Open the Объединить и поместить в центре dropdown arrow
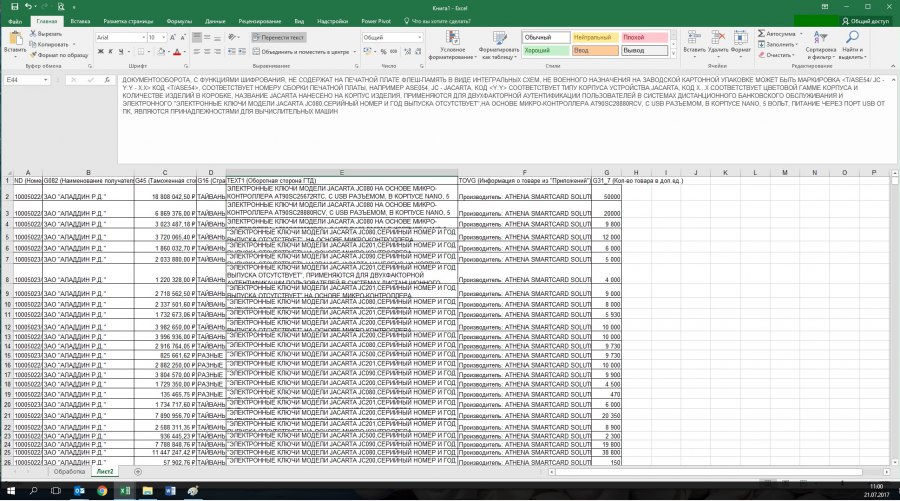This screenshot has height=501, width=900. tap(355, 52)
